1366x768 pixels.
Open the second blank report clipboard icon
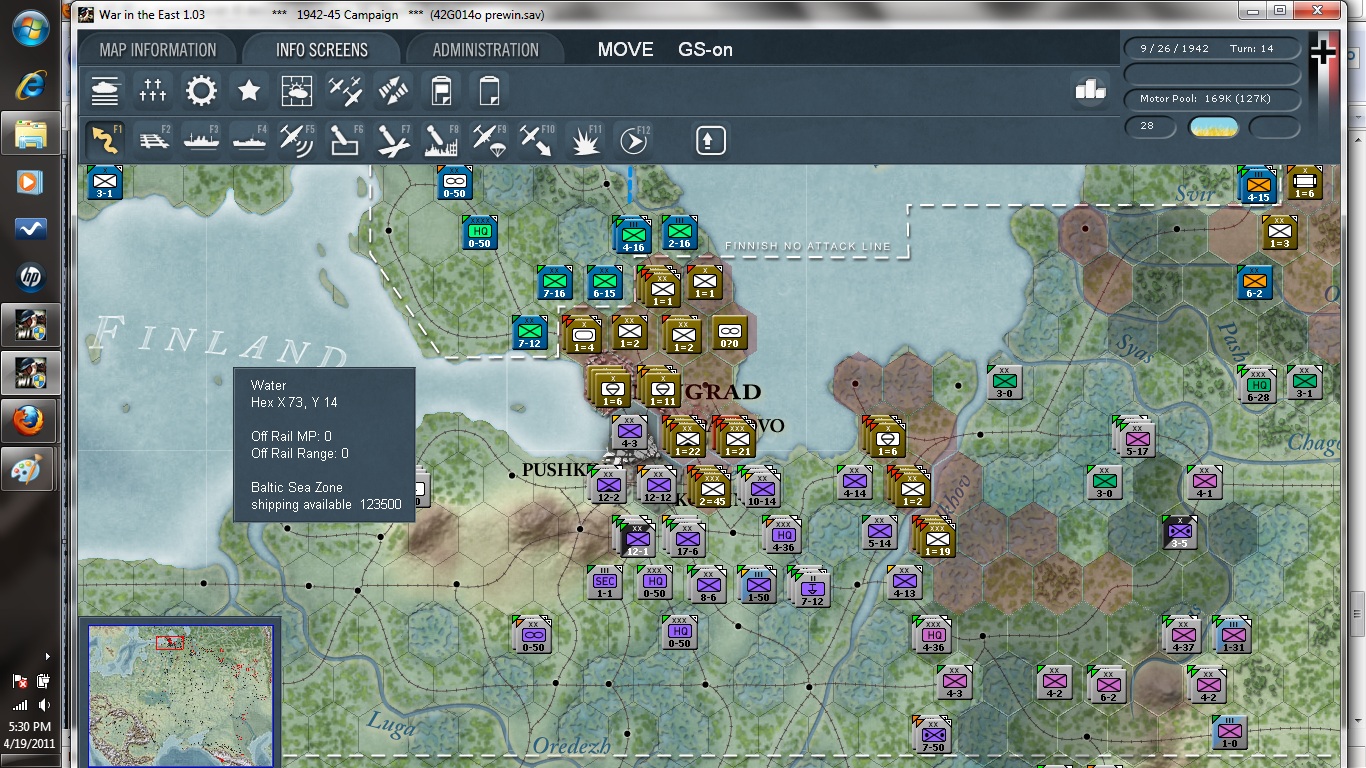[489, 91]
